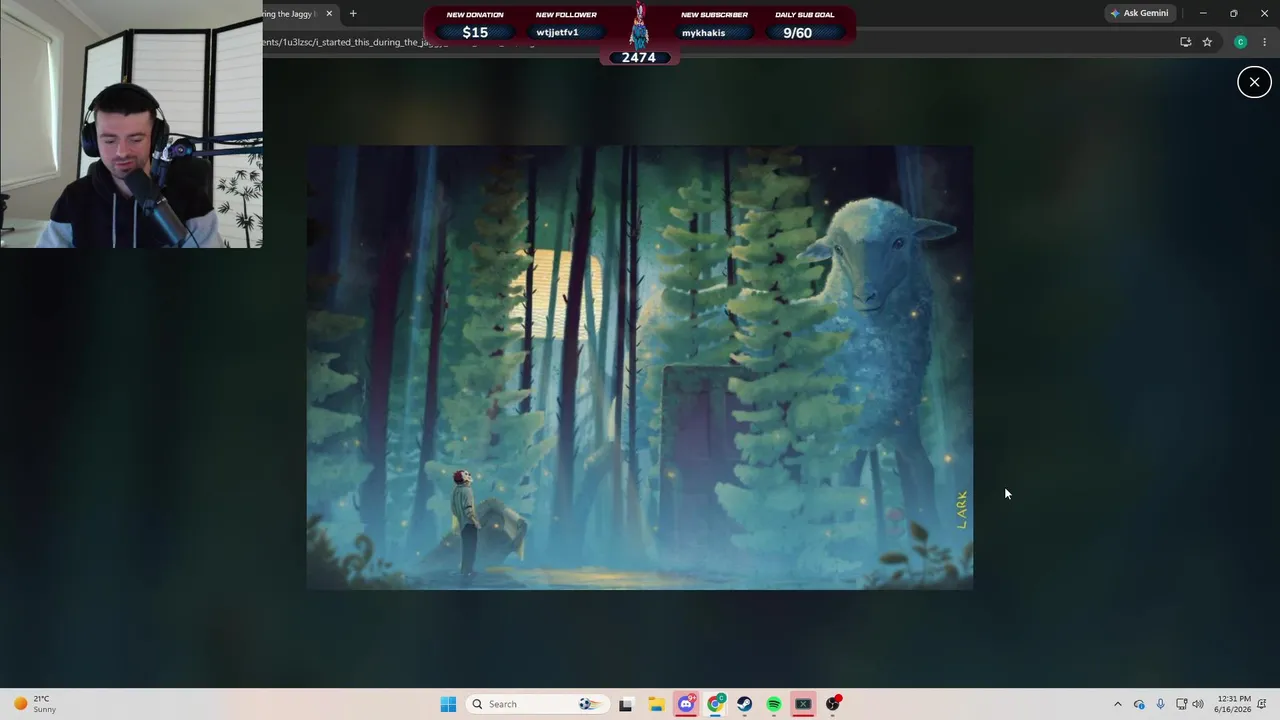
Task: Open the Windows Start menu
Action: [448, 704]
